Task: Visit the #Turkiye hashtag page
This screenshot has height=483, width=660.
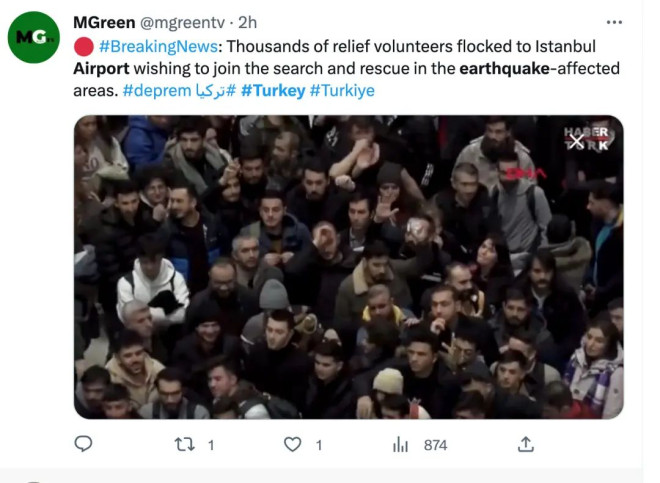Action: click(342, 91)
